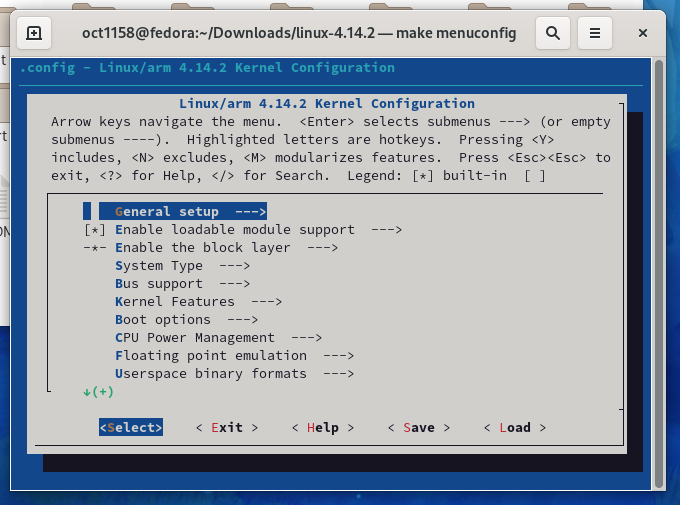The width and height of the screenshot is (680, 505).
Task: Click arrow after Kernel Features
Action: [x=267, y=302]
